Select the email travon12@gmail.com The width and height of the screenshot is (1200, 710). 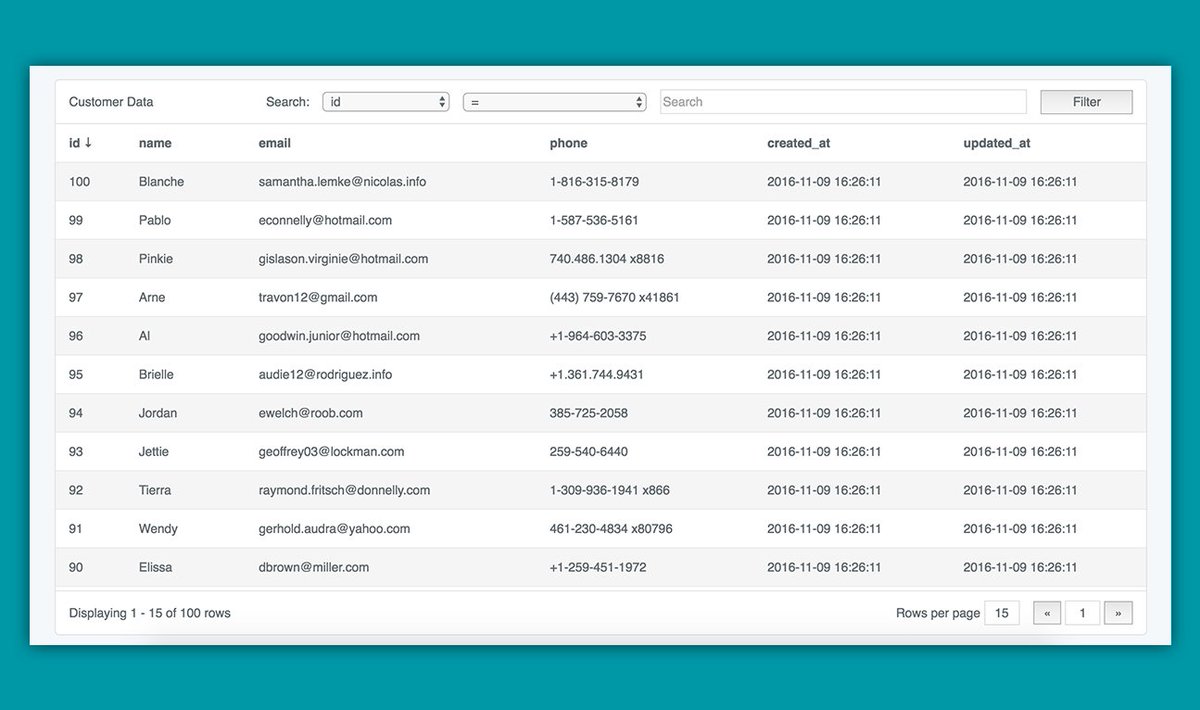coord(318,298)
